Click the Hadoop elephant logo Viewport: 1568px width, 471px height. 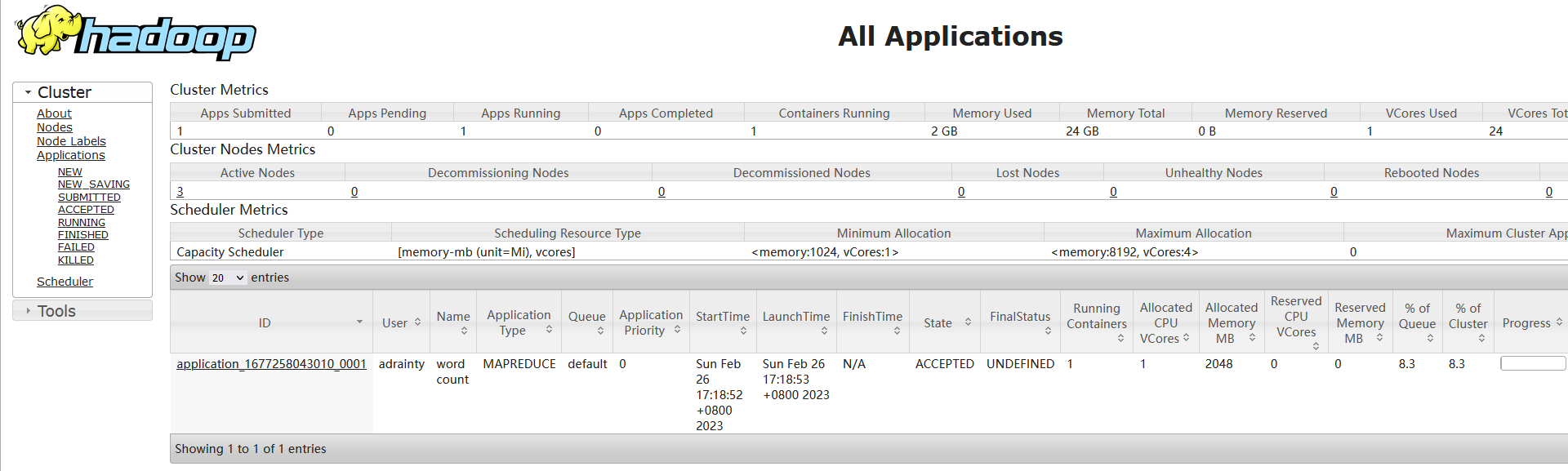pos(136,33)
